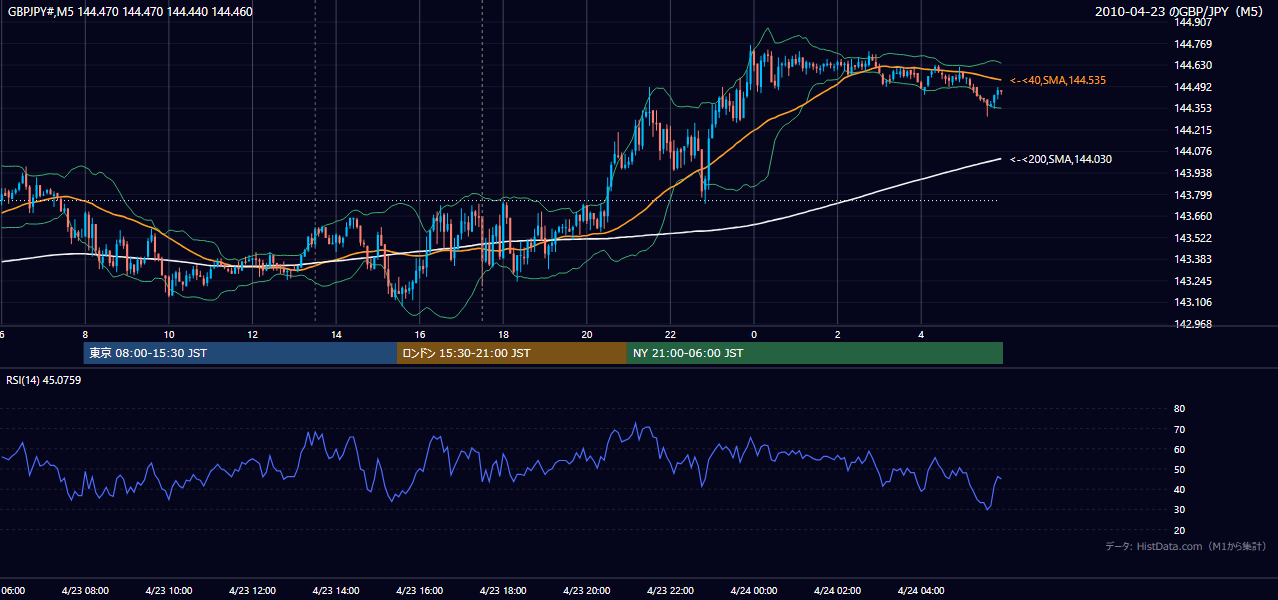Click RSI axis level 80
The height and width of the screenshot is (600, 1278).
click(1179, 409)
